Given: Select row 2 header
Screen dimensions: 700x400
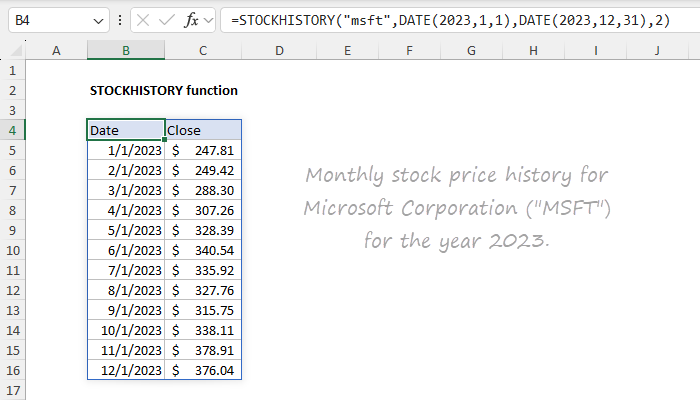Looking at the screenshot, I should tap(12, 91).
